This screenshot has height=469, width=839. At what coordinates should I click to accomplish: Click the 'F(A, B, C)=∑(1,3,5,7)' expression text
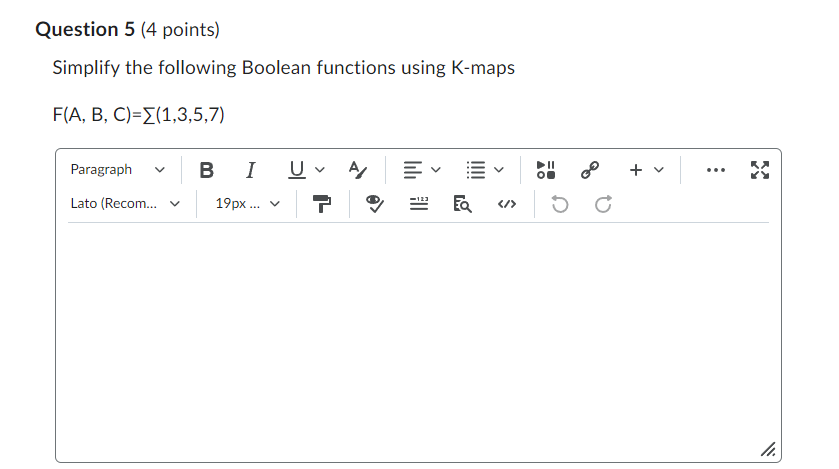pos(139,114)
